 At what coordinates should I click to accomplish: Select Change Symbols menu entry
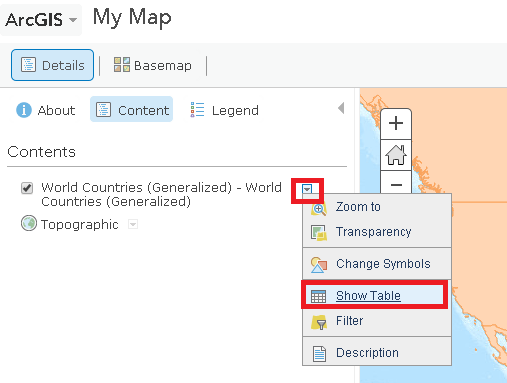pos(377,264)
